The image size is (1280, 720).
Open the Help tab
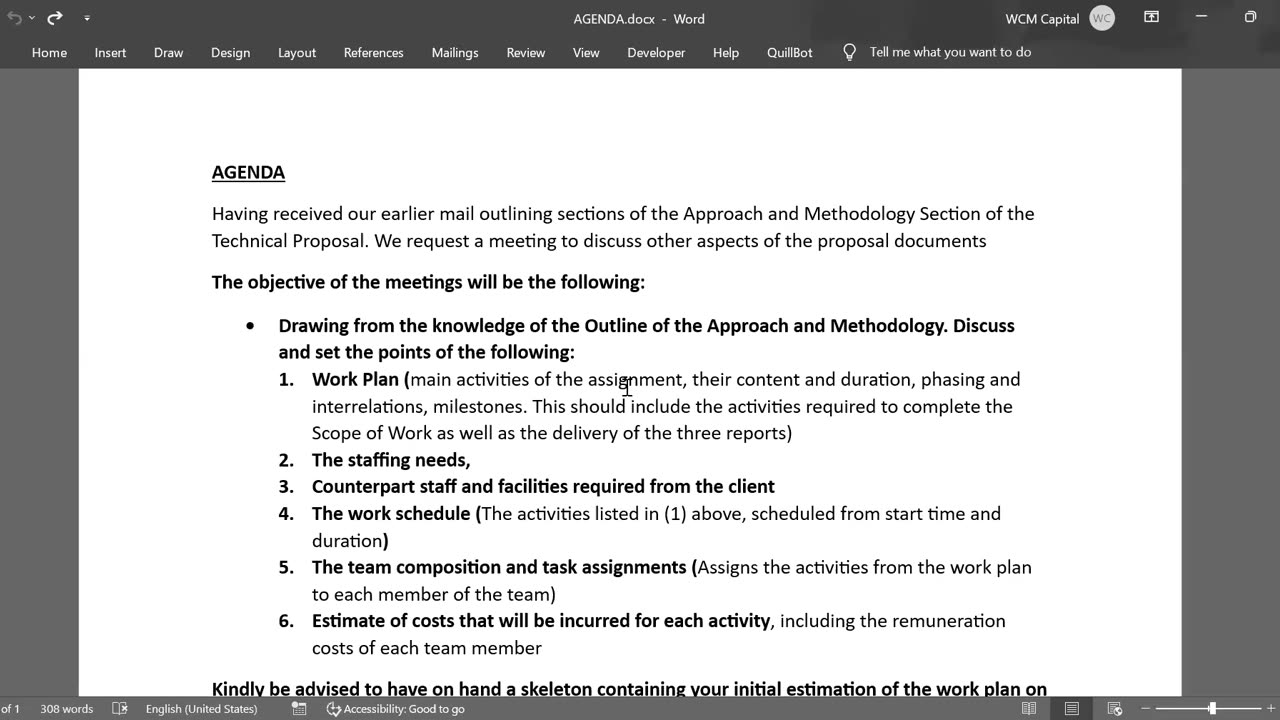tap(726, 52)
